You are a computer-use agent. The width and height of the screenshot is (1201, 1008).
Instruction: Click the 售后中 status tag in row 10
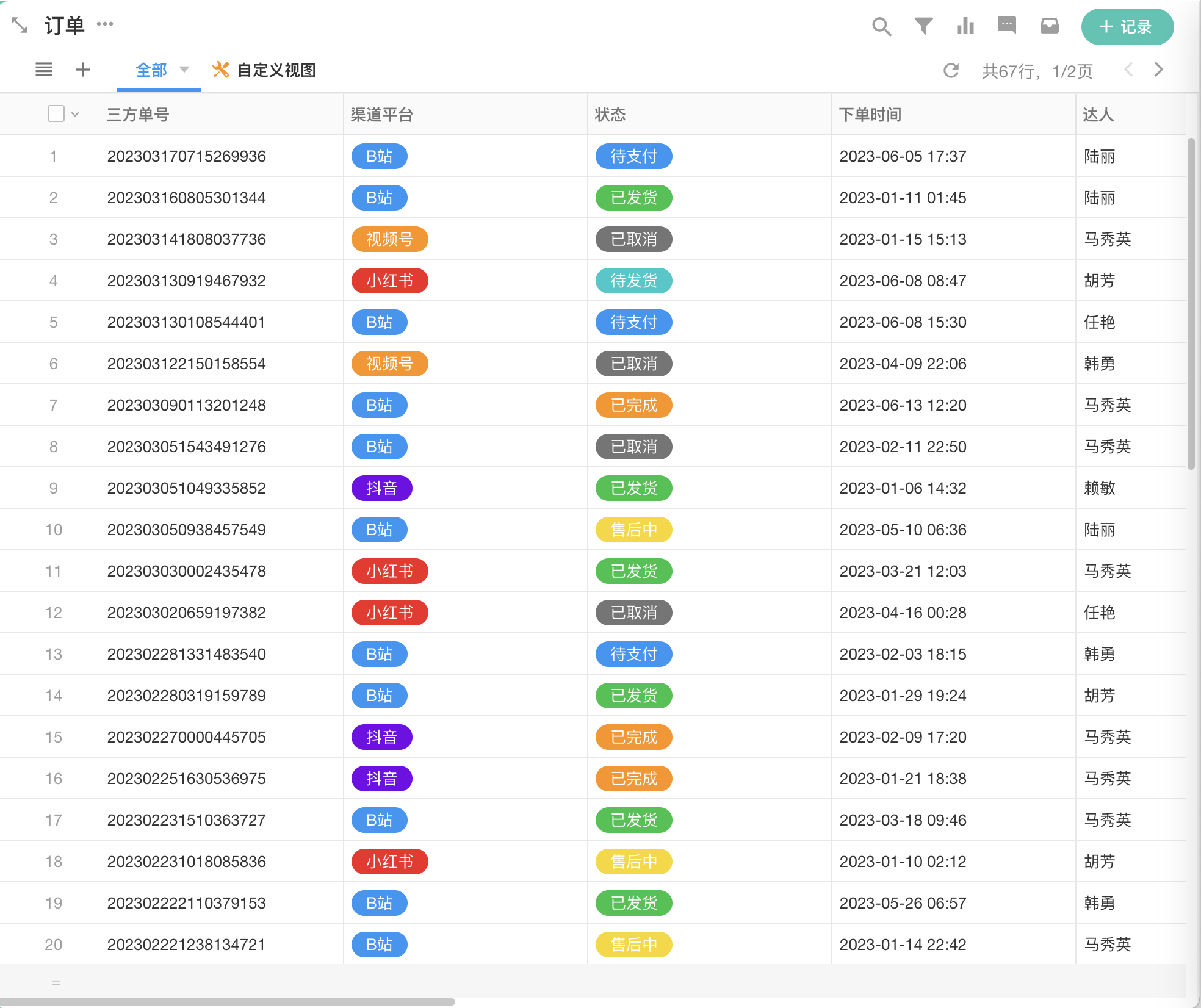pos(634,530)
